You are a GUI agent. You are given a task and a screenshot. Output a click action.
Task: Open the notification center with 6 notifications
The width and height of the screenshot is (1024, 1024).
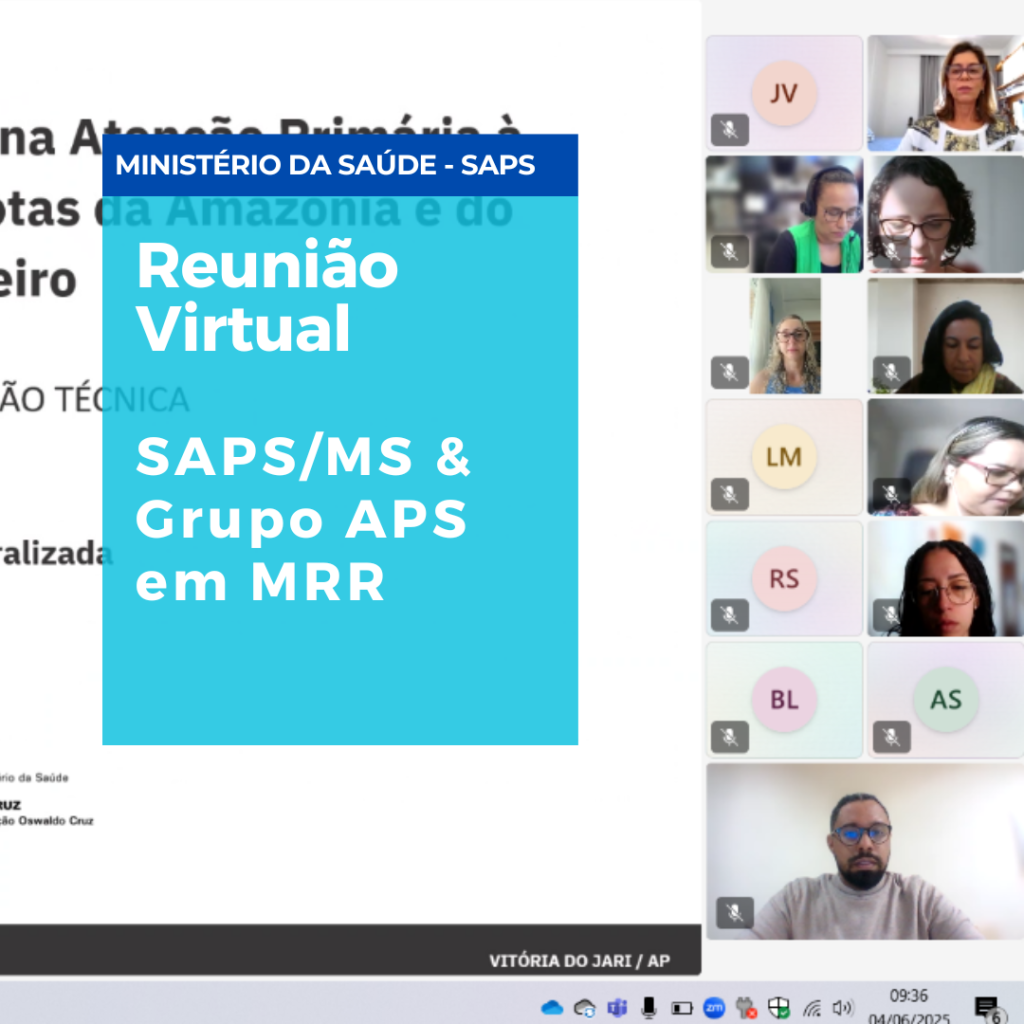coord(987,1008)
